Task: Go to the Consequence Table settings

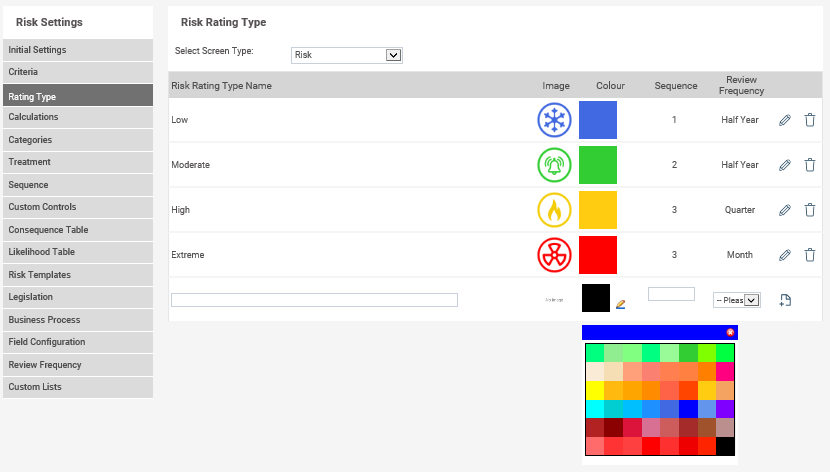Action: (78, 230)
